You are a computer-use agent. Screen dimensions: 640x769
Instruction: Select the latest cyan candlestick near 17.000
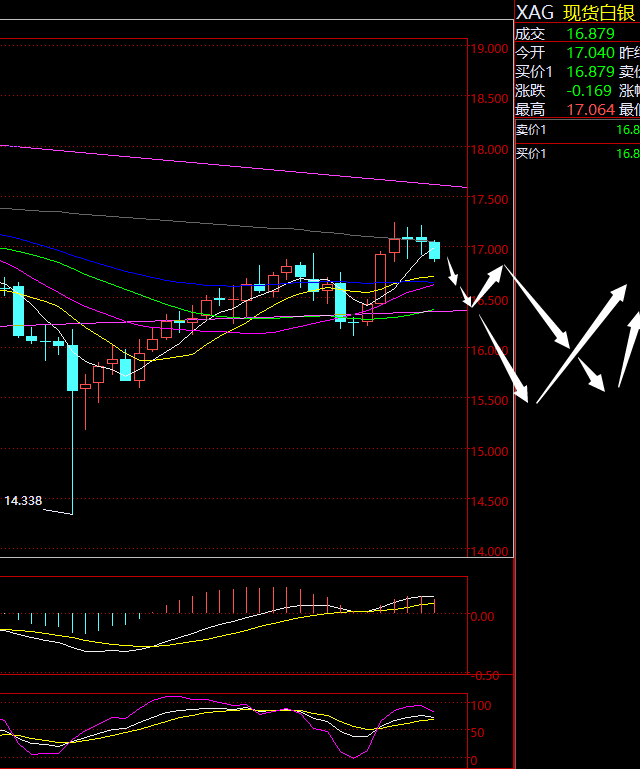click(x=435, y=250)
